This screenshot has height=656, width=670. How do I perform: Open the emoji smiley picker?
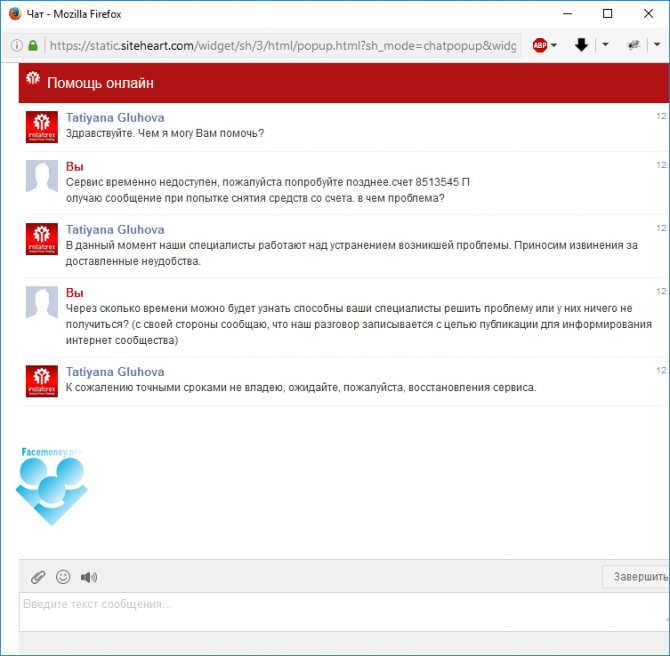coord(63,577)
